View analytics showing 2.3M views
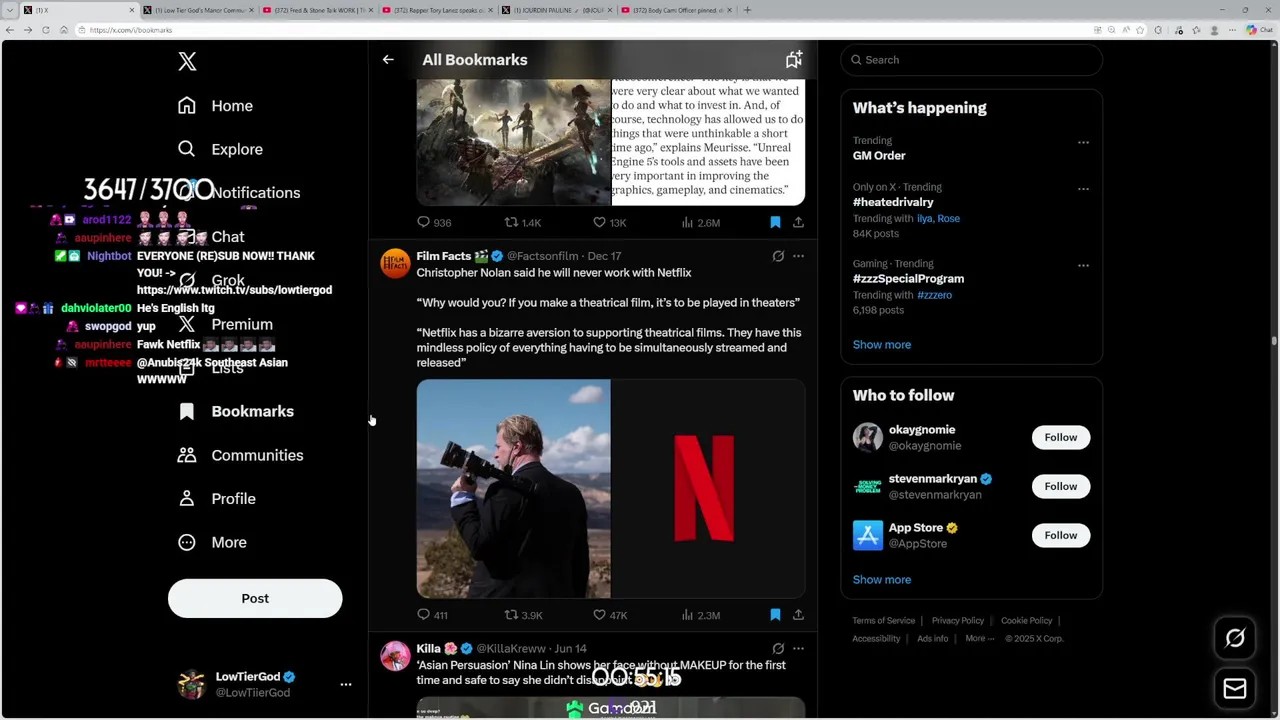1280x720 pixels. pyautogui.click(x=700, y=615)
